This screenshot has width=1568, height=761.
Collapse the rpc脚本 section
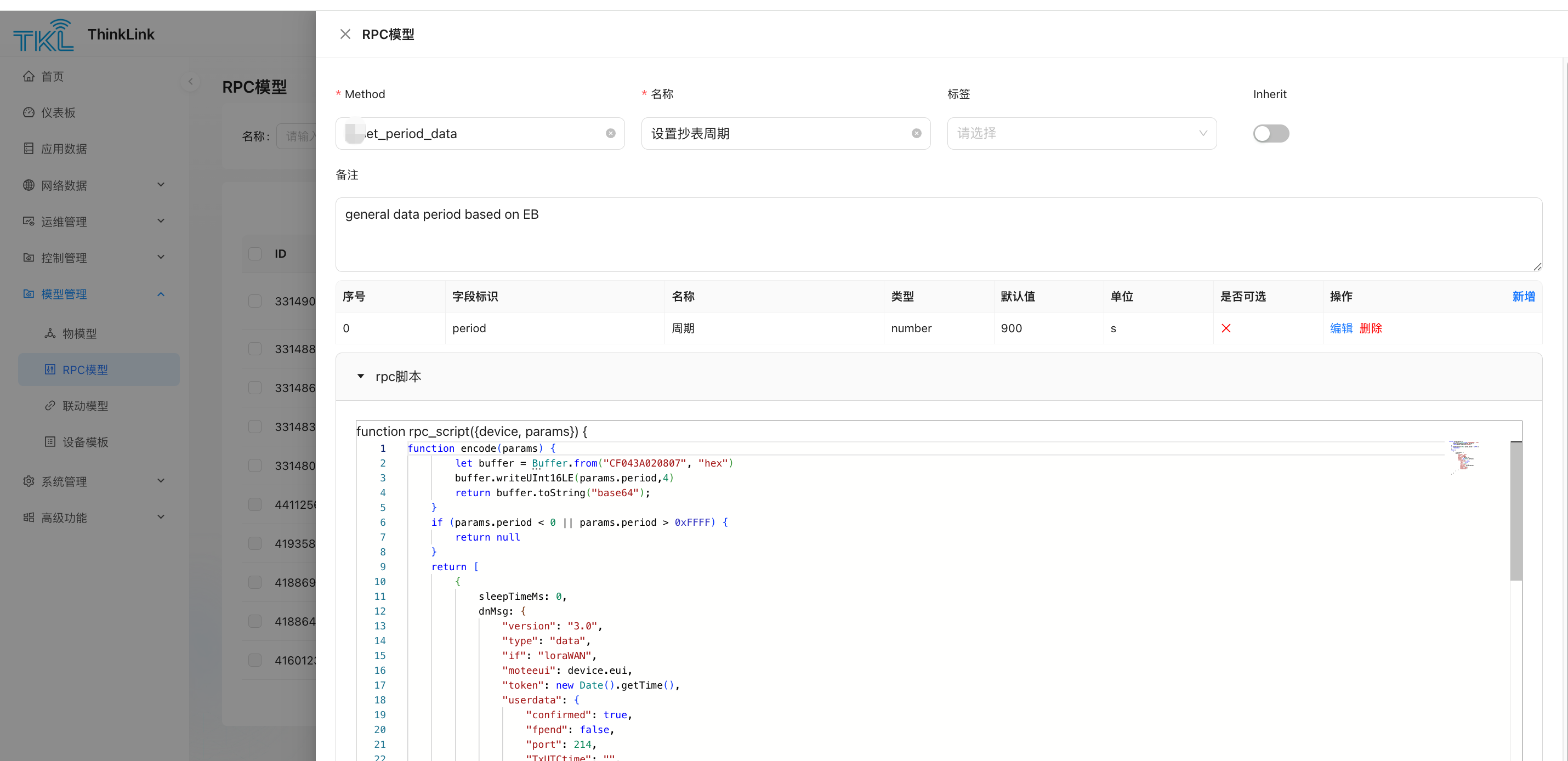click(361, 376)
